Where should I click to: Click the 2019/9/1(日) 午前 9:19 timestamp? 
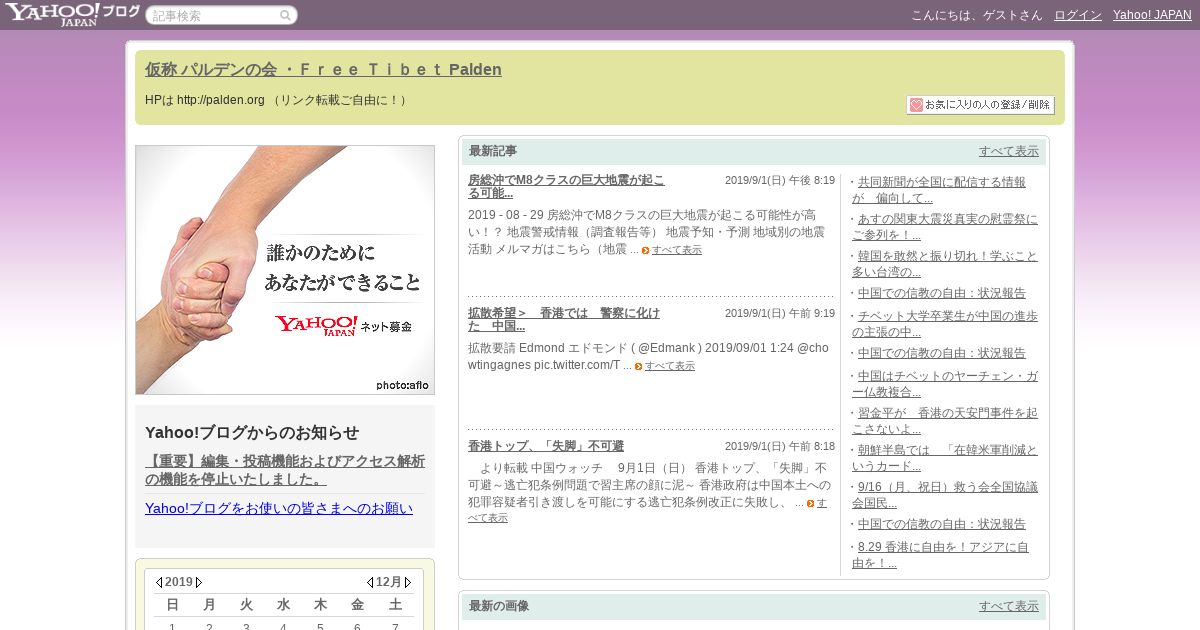780,314
